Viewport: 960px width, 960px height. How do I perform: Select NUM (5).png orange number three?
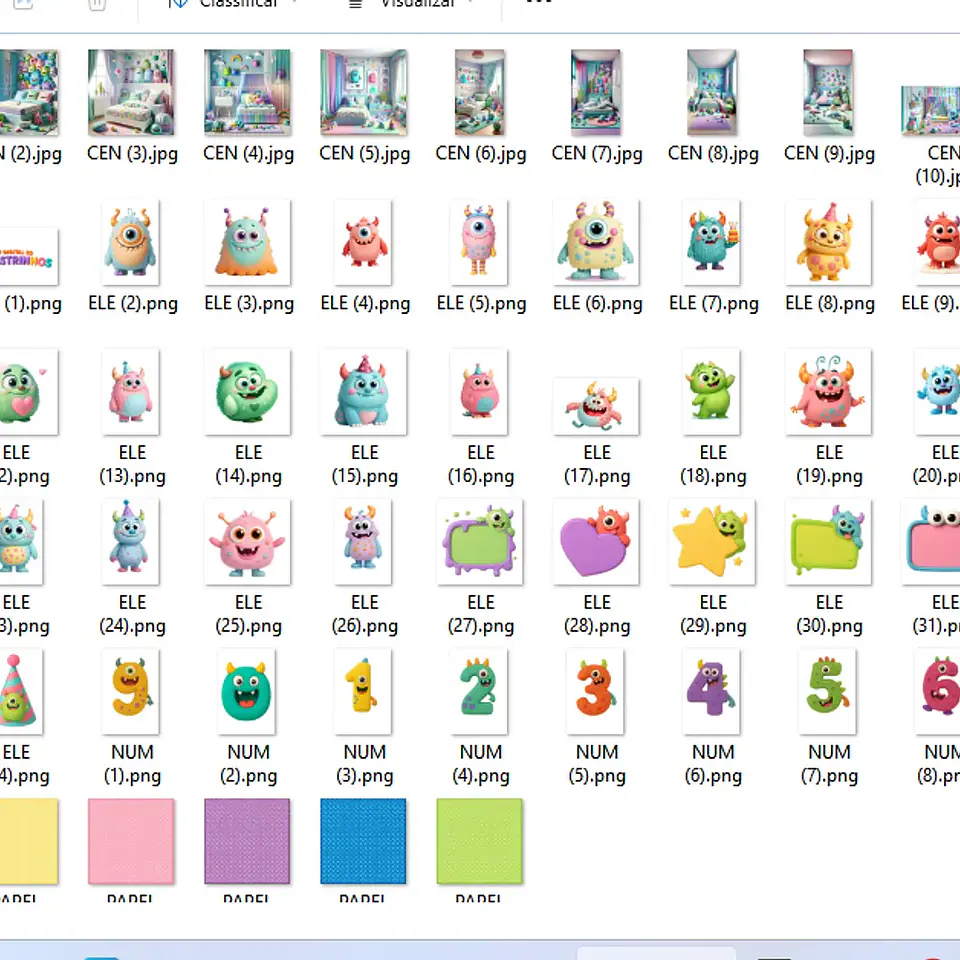(x=595, y=691)
